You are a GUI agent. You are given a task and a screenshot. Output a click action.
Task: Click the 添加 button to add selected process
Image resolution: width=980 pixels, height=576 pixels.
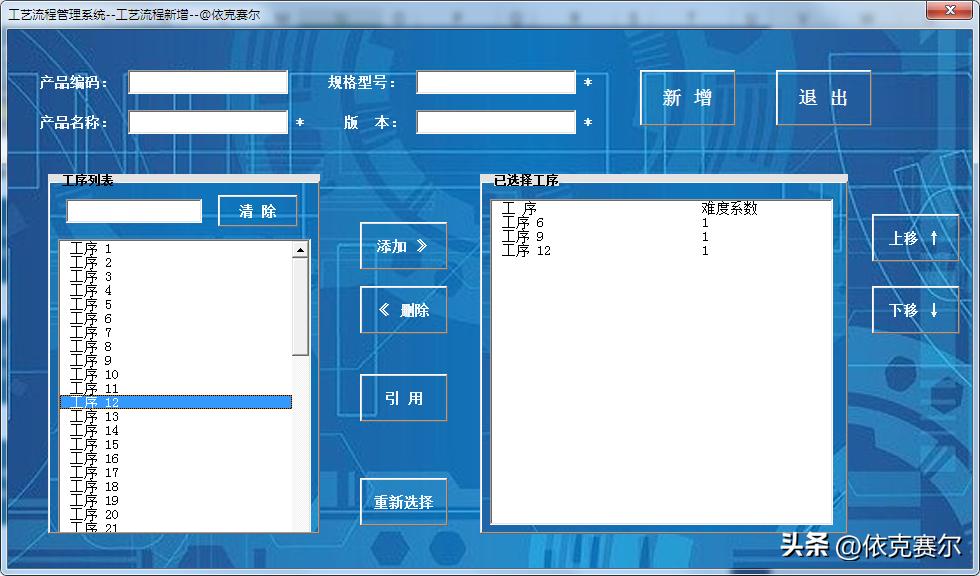(403, 246)
